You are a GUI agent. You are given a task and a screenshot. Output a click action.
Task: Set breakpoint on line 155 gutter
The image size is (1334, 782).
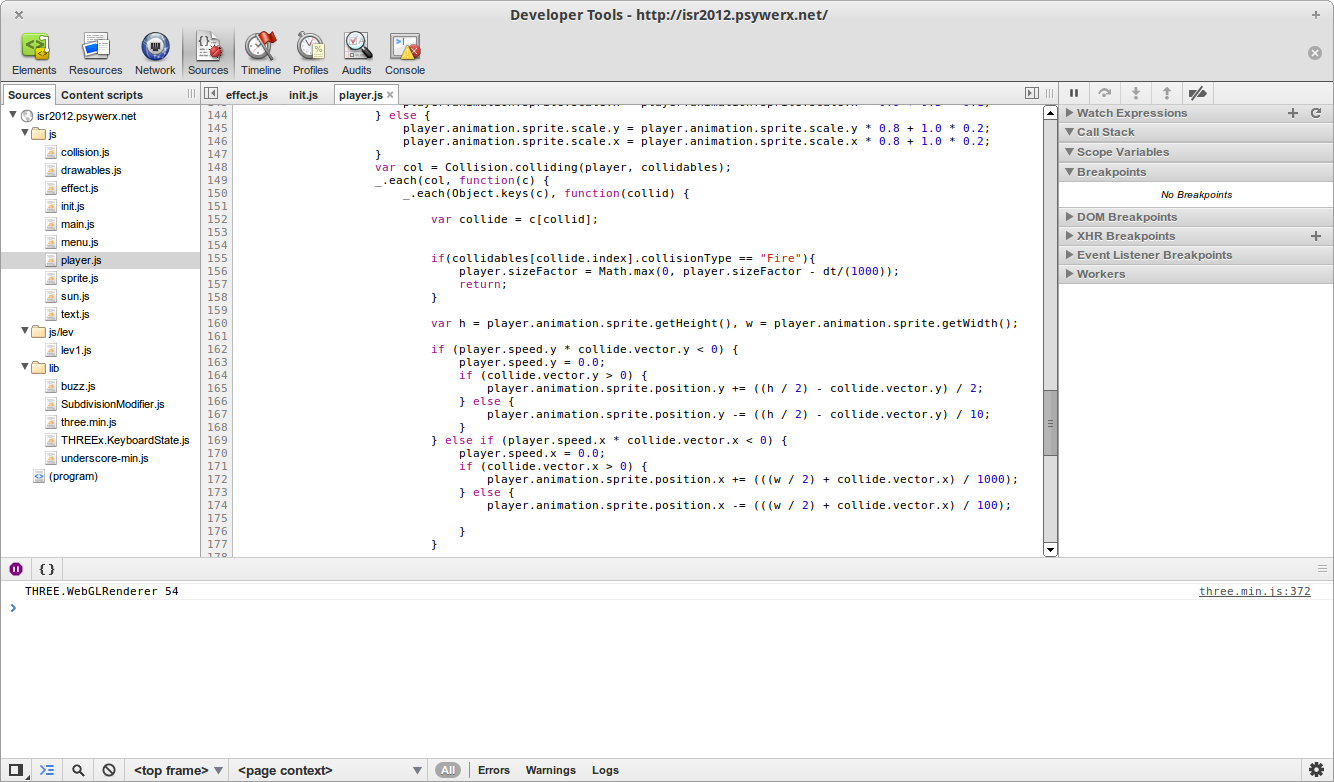[x=217, y=258]
